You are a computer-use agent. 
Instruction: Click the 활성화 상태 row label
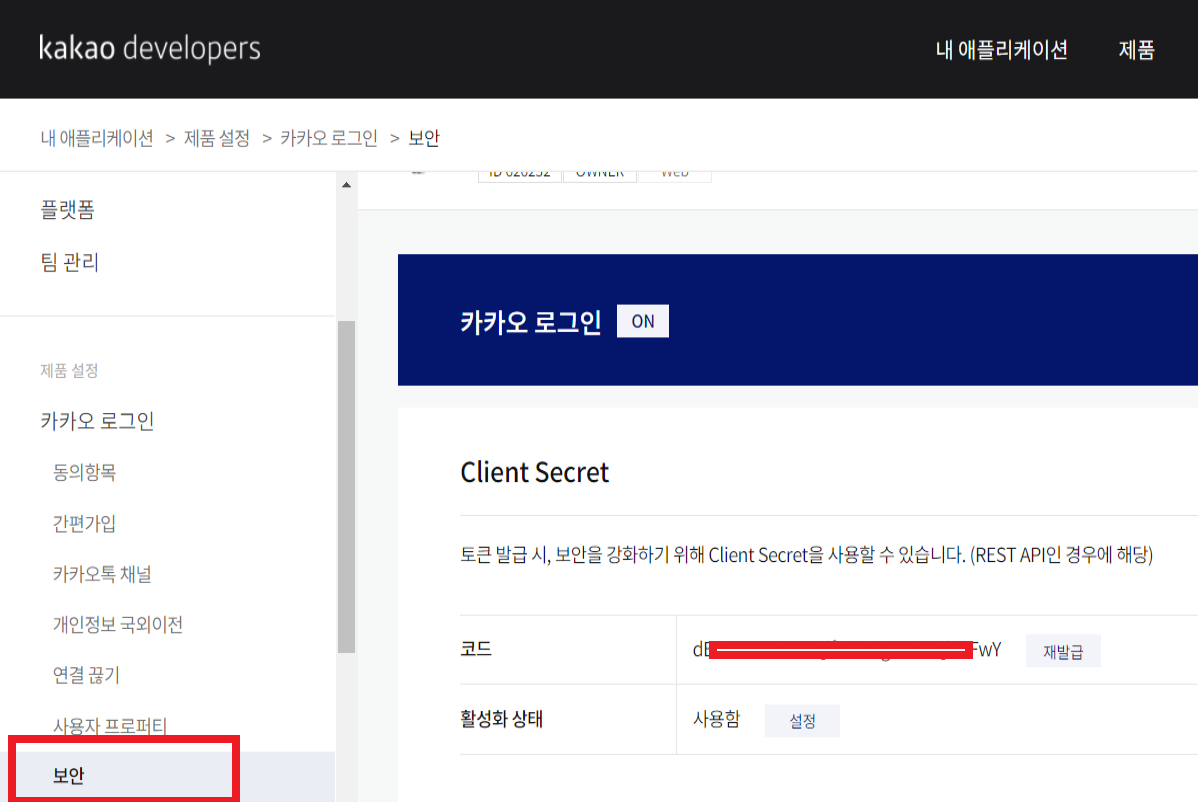click(501, 719)
